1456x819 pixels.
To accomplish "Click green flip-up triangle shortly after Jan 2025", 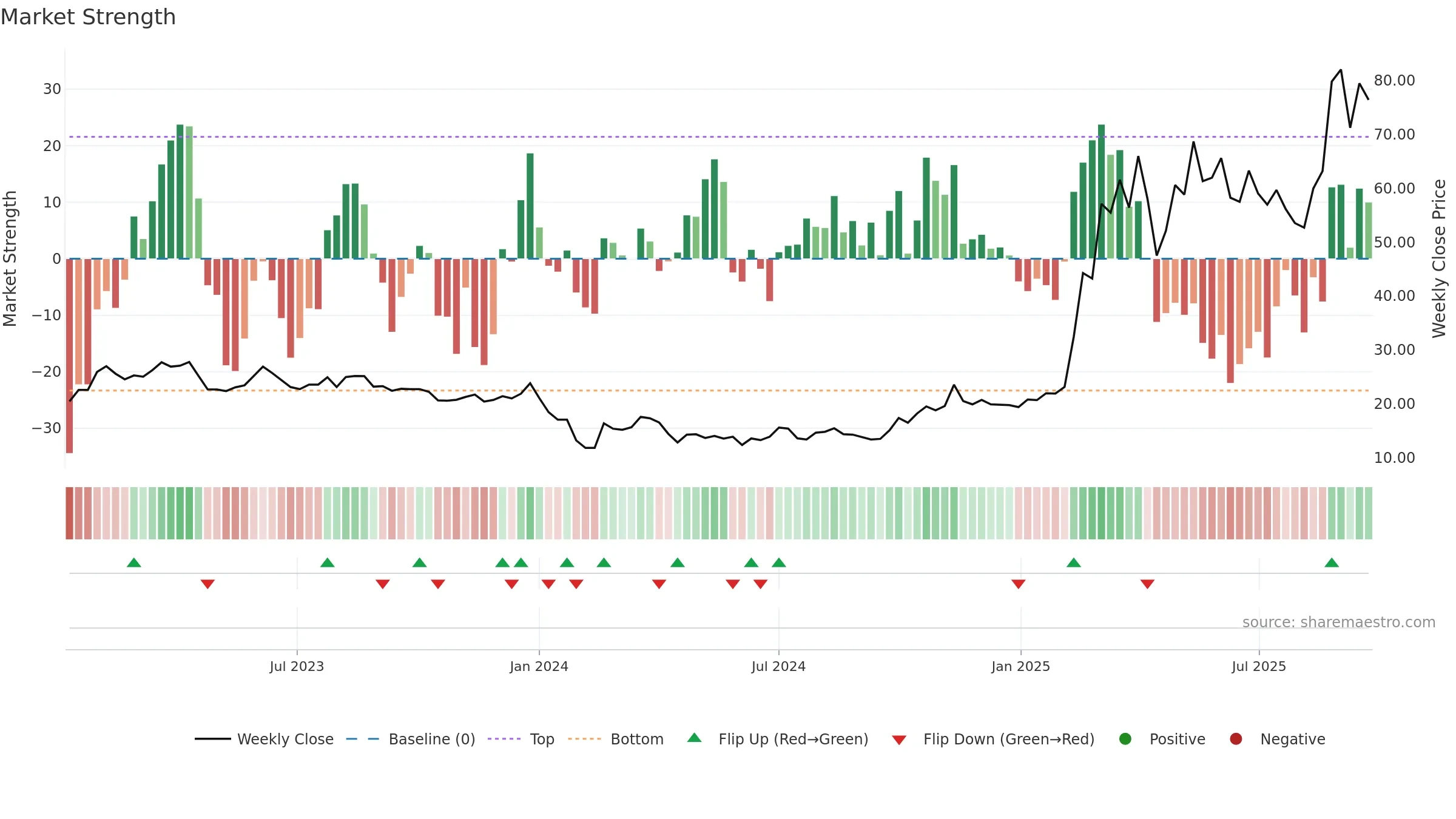I will (x=1074, y=562).
